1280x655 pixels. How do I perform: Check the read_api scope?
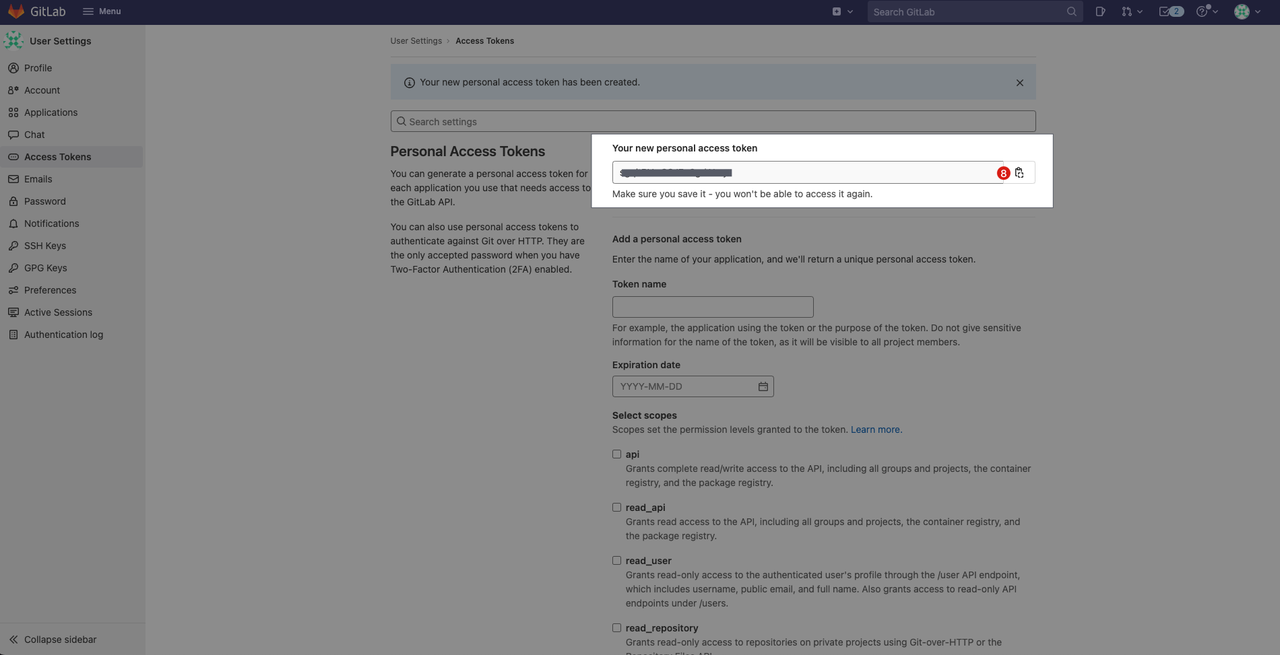pyautogui.click(x=617, y=507)
